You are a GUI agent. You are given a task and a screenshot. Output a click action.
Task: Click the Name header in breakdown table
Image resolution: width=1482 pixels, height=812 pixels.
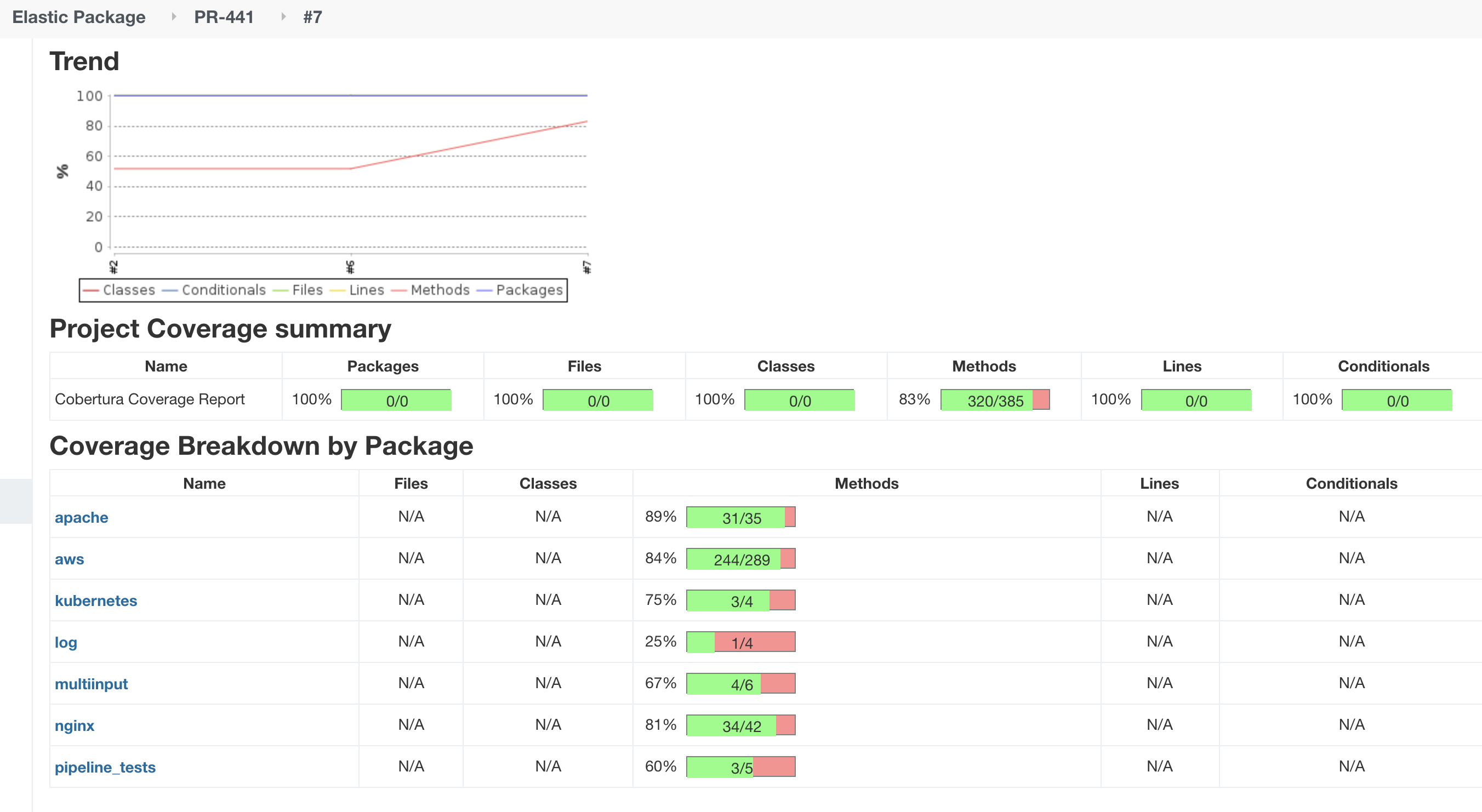click(x=204, y=483)
